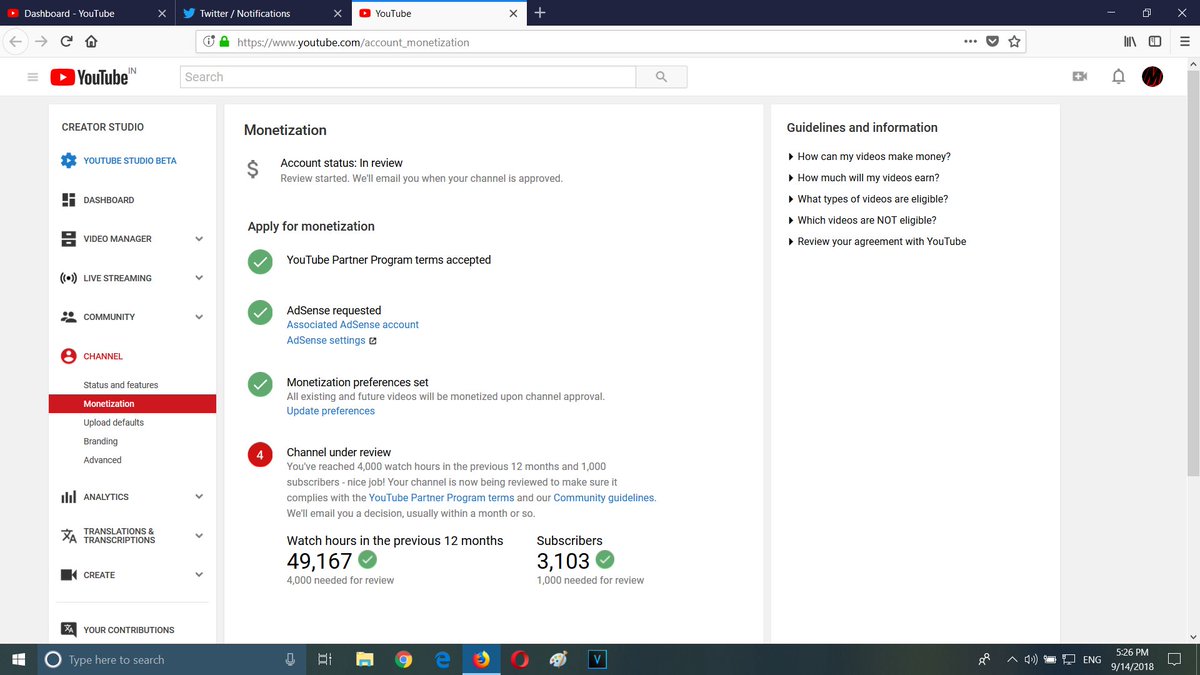Click the Analytics bar chart icon
This screenshot has height=675, width=1200.
(x=68, y=497)
